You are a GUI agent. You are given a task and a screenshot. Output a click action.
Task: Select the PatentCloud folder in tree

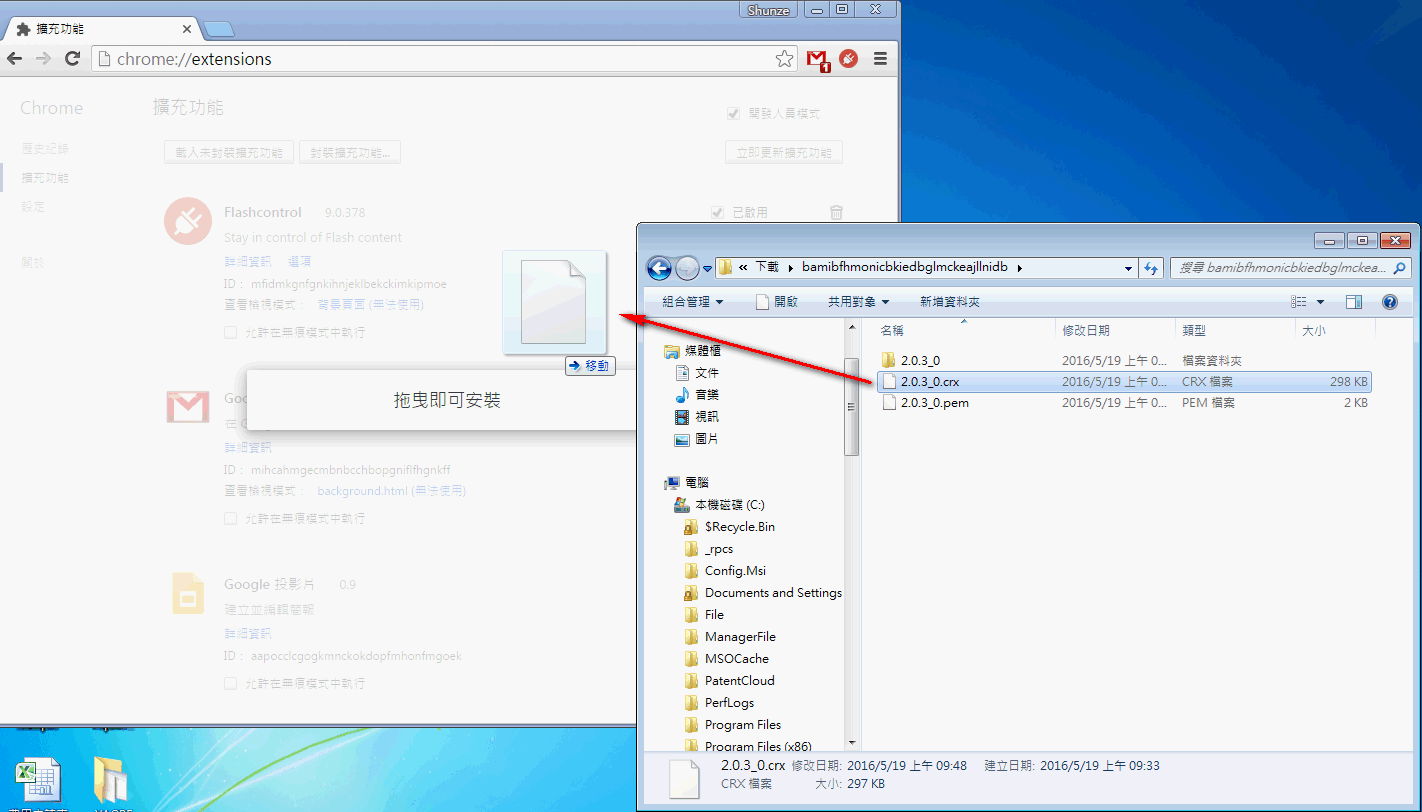pos(739,680)
